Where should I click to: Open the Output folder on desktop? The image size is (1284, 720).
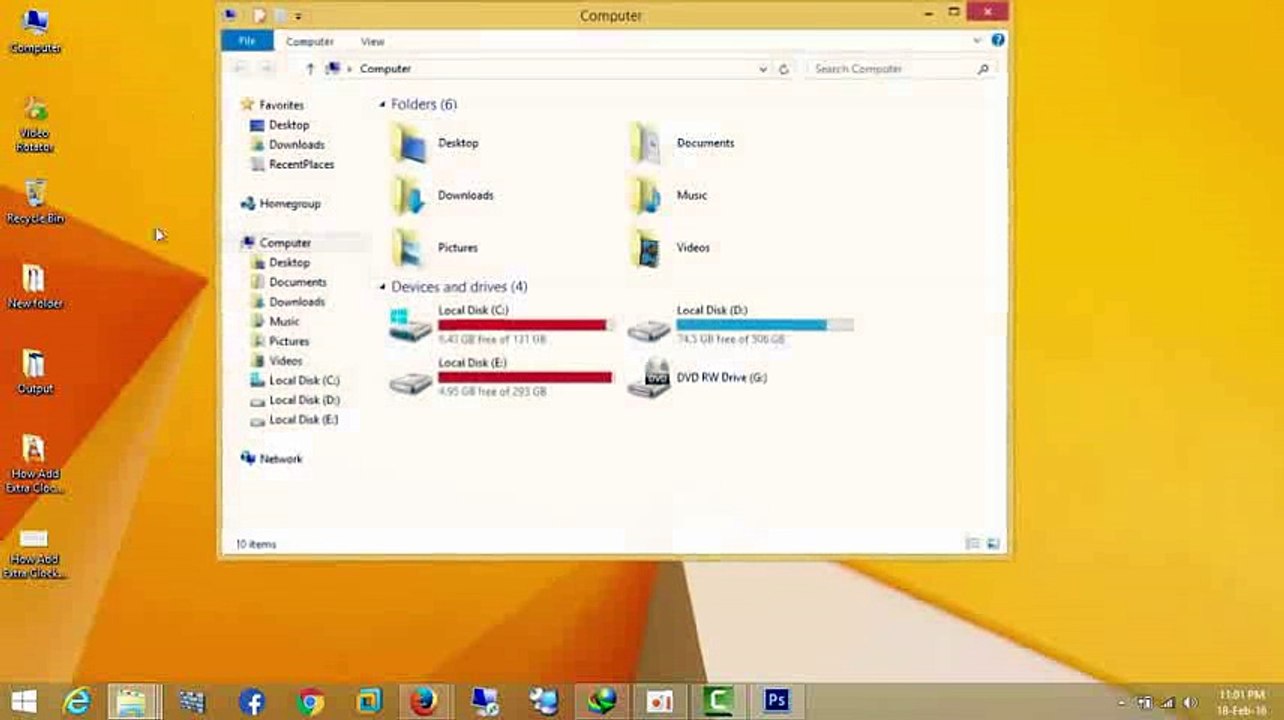(x=35, y=372)
